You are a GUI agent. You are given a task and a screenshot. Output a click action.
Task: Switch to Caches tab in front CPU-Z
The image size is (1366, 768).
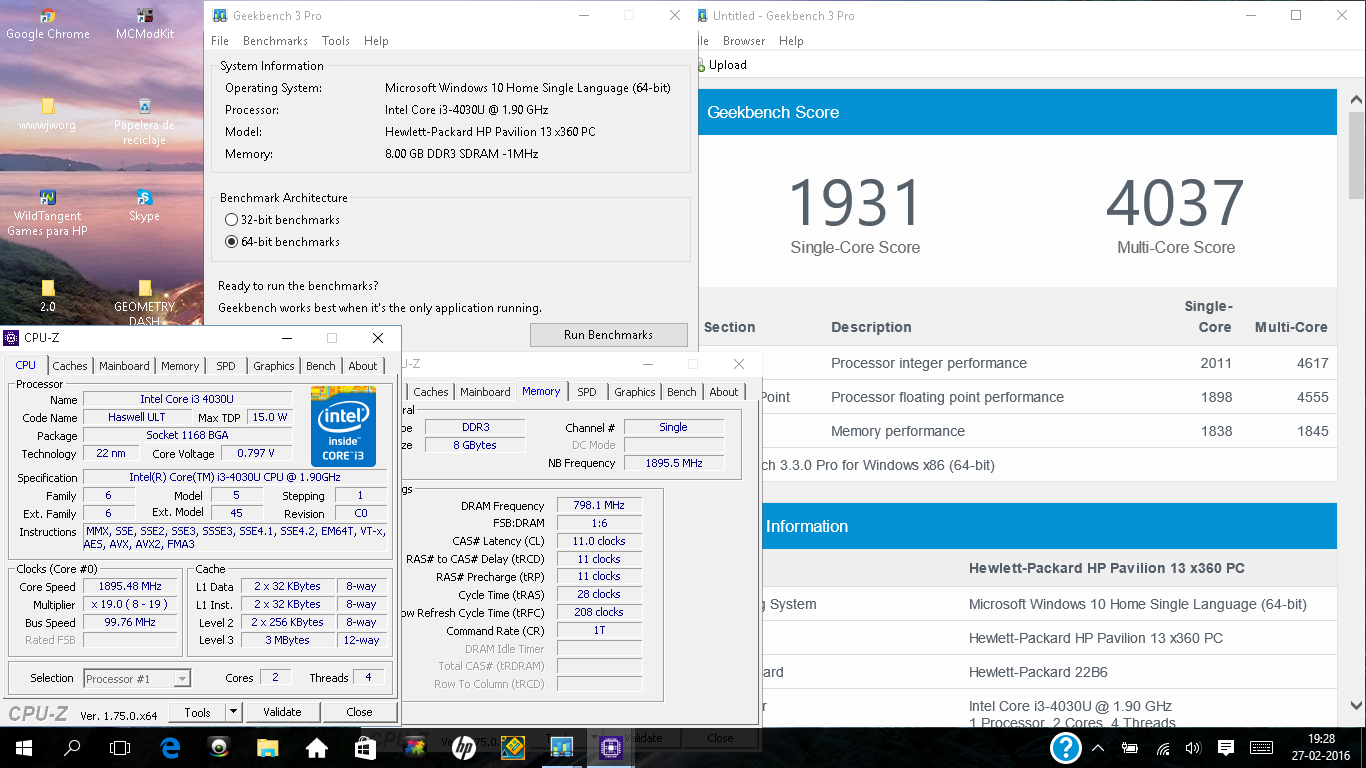[70, 366]
